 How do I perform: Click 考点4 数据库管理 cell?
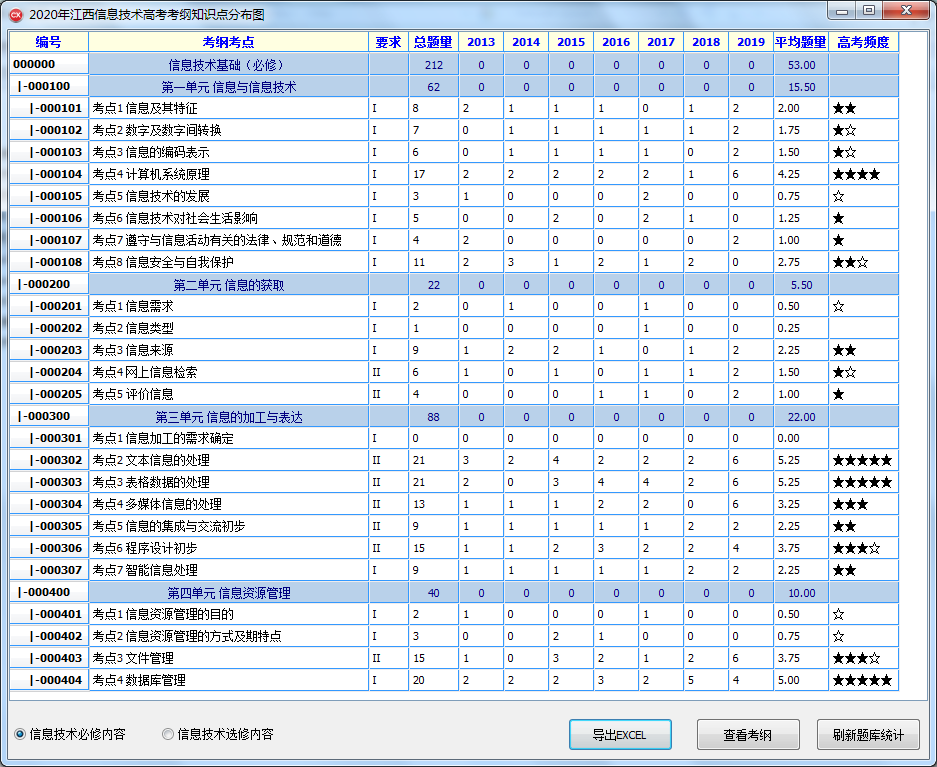228,680
